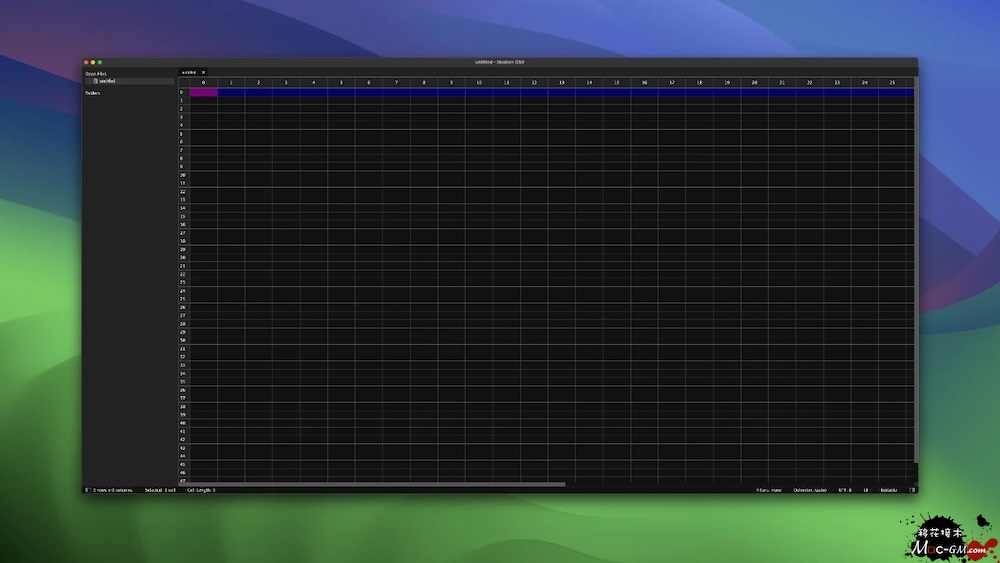This screenshot has height=563, width=1000.
Task: Select column header 25
Action: click(892, 82)
